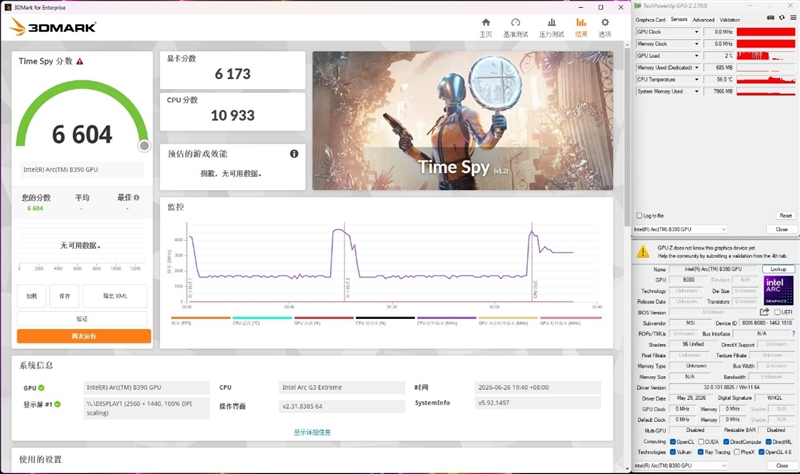Viewport: 800px width, 474px height.
Task: Click the info icon beside the best score
Action: [136, 197]
